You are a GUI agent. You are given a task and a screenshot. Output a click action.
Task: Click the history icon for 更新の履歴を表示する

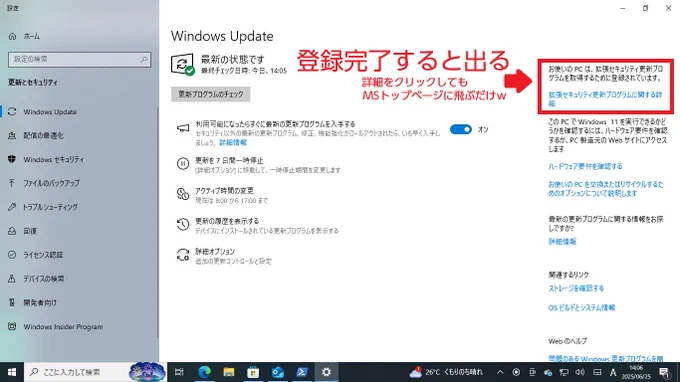[x=183, y=224]
